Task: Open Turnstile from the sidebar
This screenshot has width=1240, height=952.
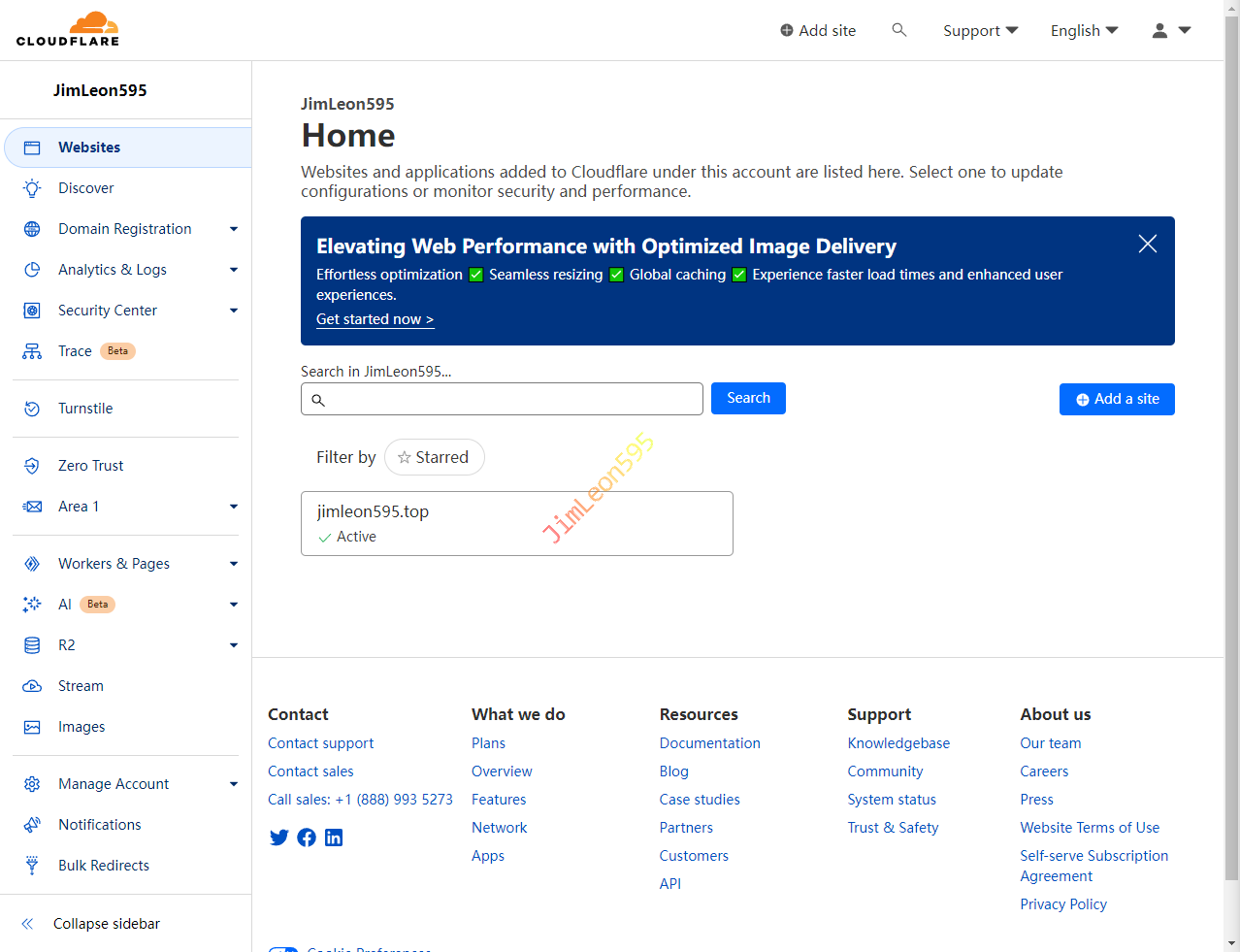Action: click(85, 409)
